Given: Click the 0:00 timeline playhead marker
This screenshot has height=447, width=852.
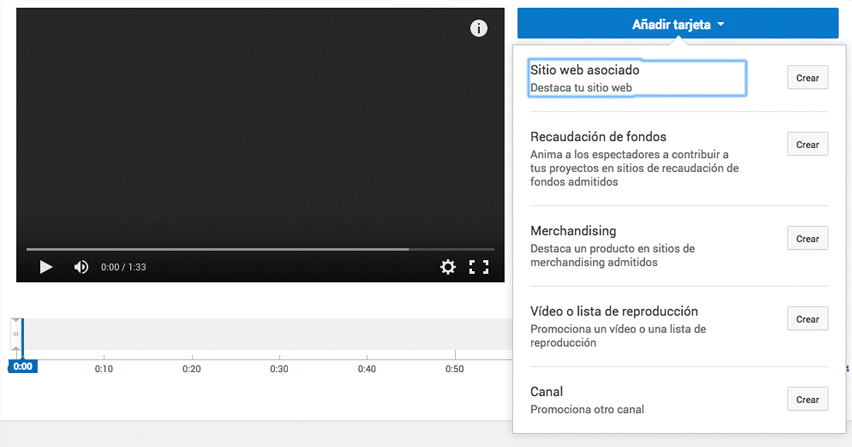Looking at the screenshot, I should pyautogui.click(x=23, y=367).
